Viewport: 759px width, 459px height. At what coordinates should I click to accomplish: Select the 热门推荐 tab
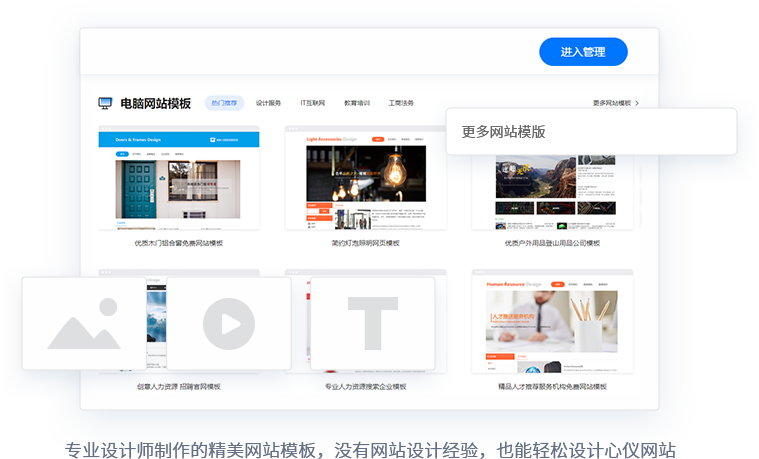point(224,103)
